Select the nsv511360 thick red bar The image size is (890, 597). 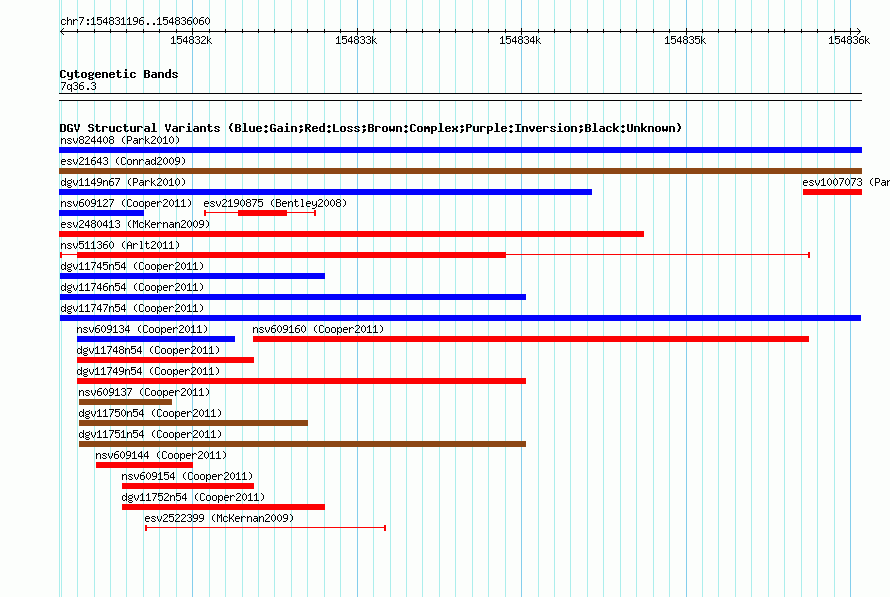291,255
